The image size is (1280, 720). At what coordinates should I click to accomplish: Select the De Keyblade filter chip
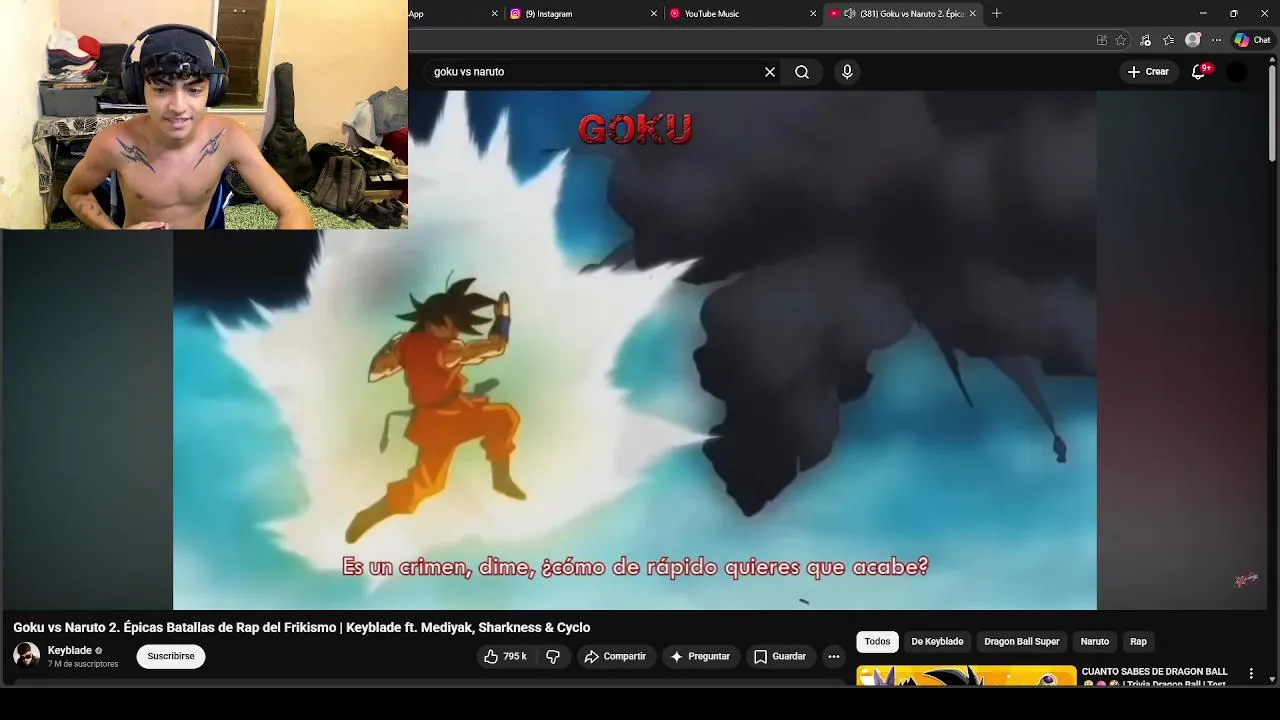pyautogui.click(x=937, y=642)
